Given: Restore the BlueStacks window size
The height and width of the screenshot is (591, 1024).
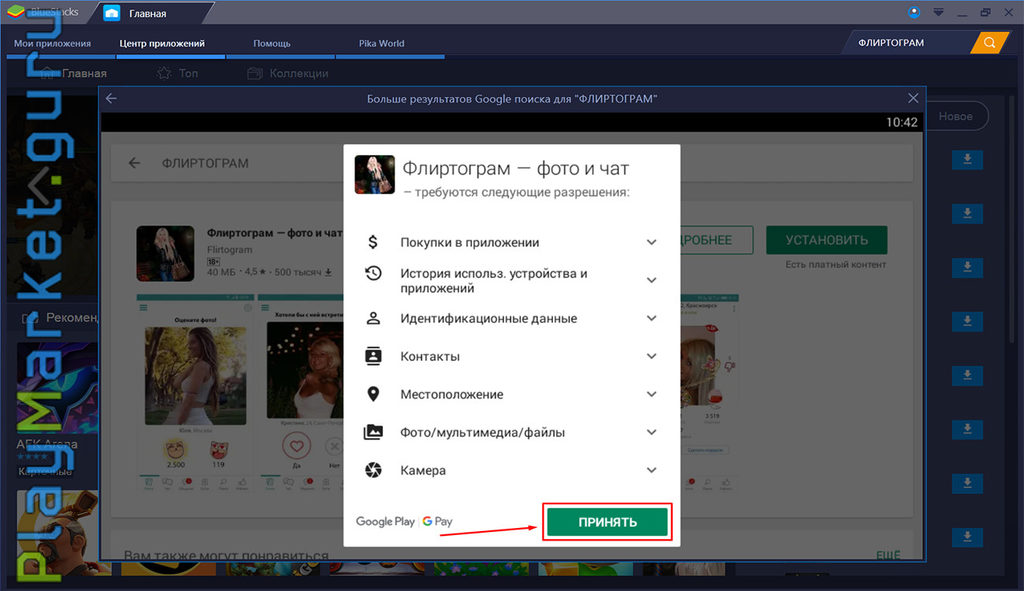Looking at the screenshot, I should point(985,12).
